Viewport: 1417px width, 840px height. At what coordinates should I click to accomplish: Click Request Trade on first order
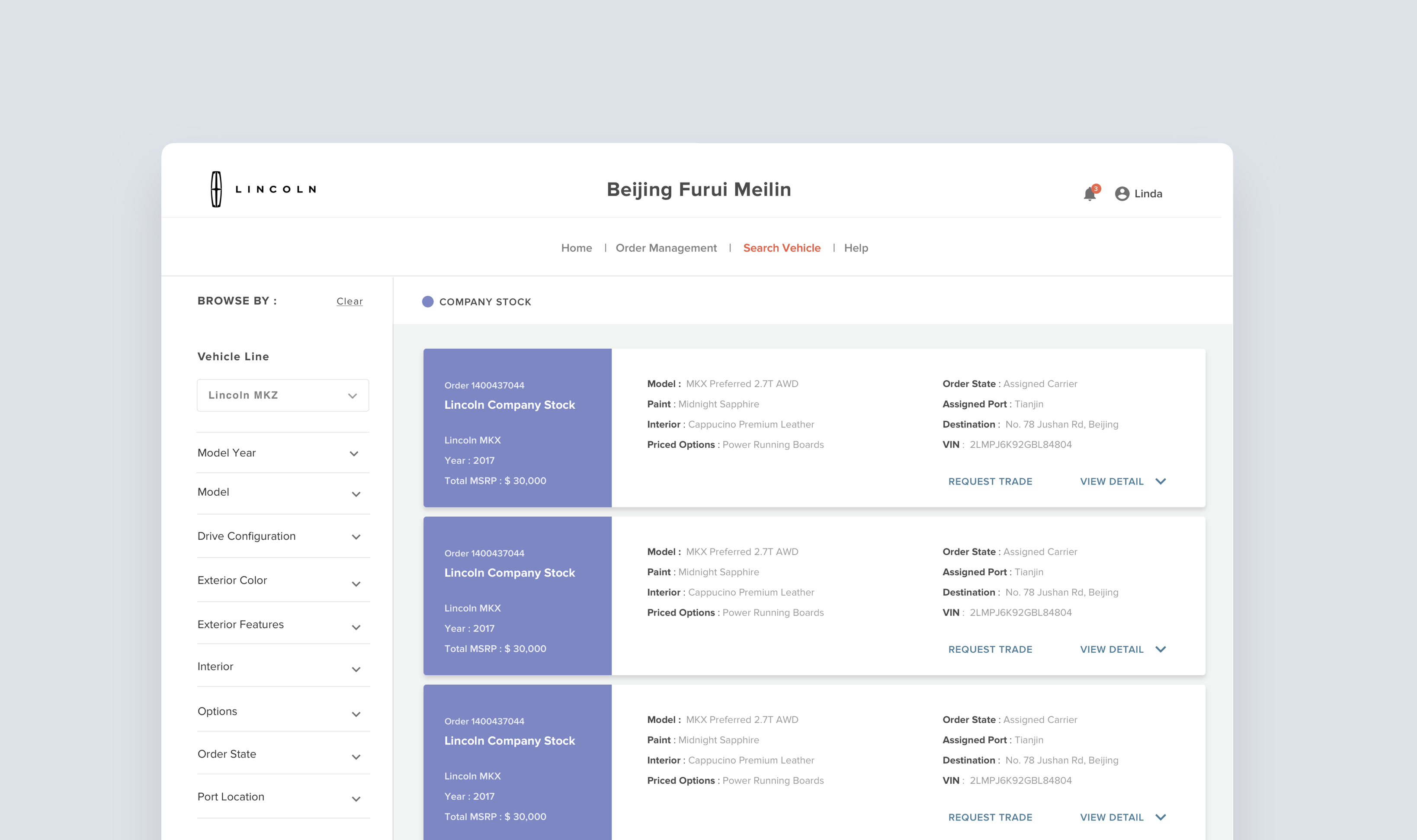click(x=990, y=481)
